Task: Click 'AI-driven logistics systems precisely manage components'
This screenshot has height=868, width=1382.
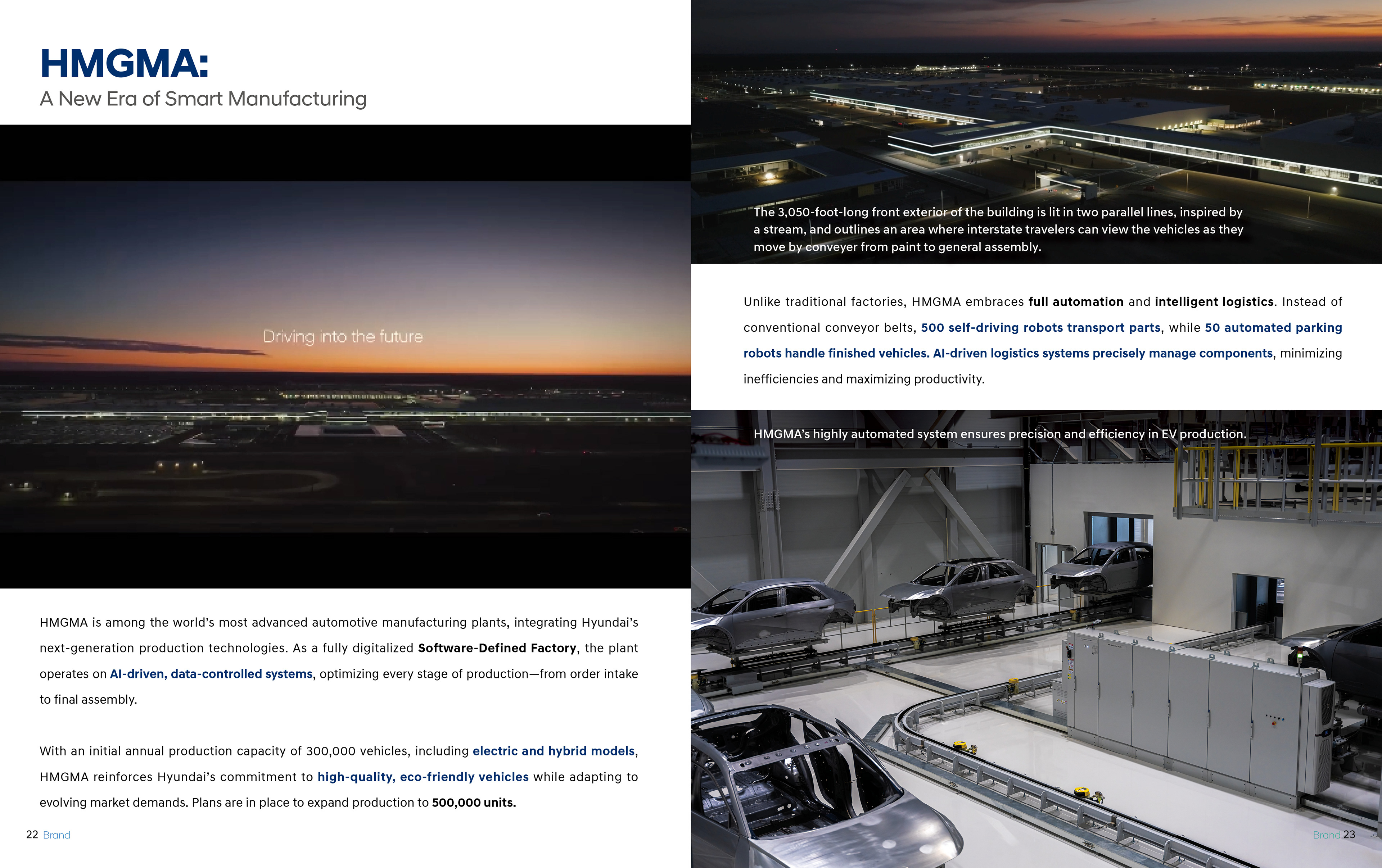Action: 1102,353
